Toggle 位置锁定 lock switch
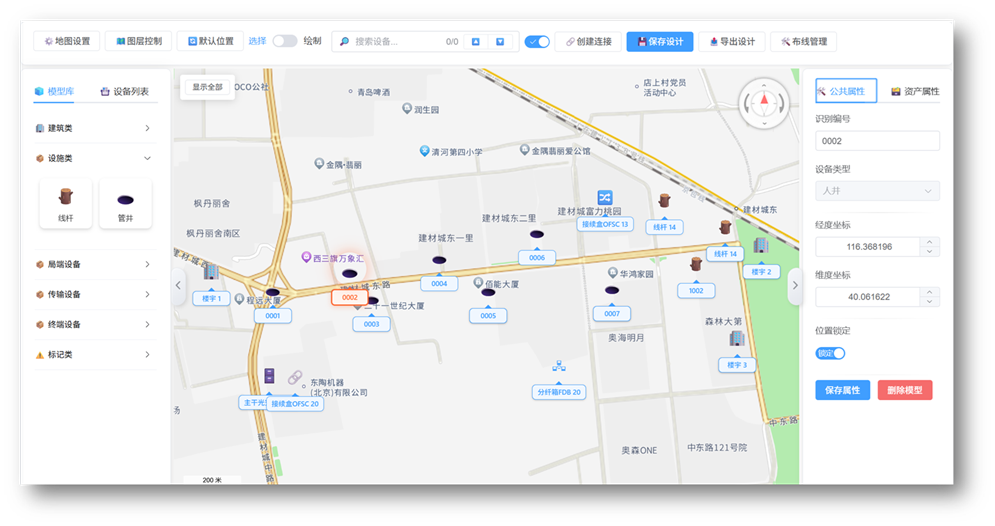 pos(830,353)
